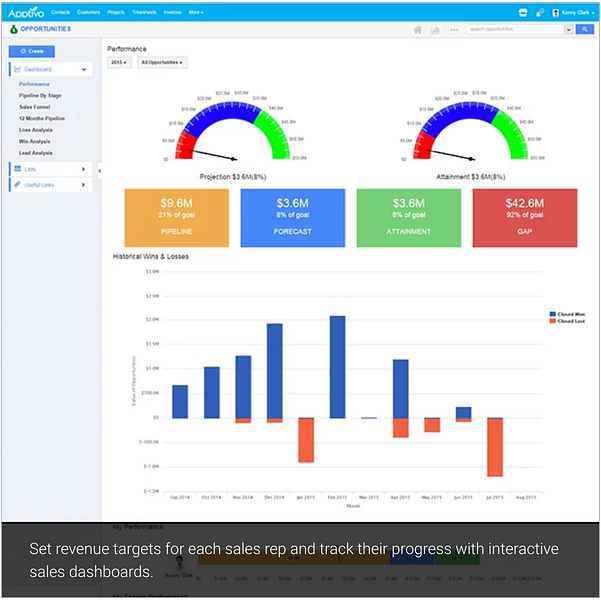Collapse the Dashboard section chevron

[84, 69]
